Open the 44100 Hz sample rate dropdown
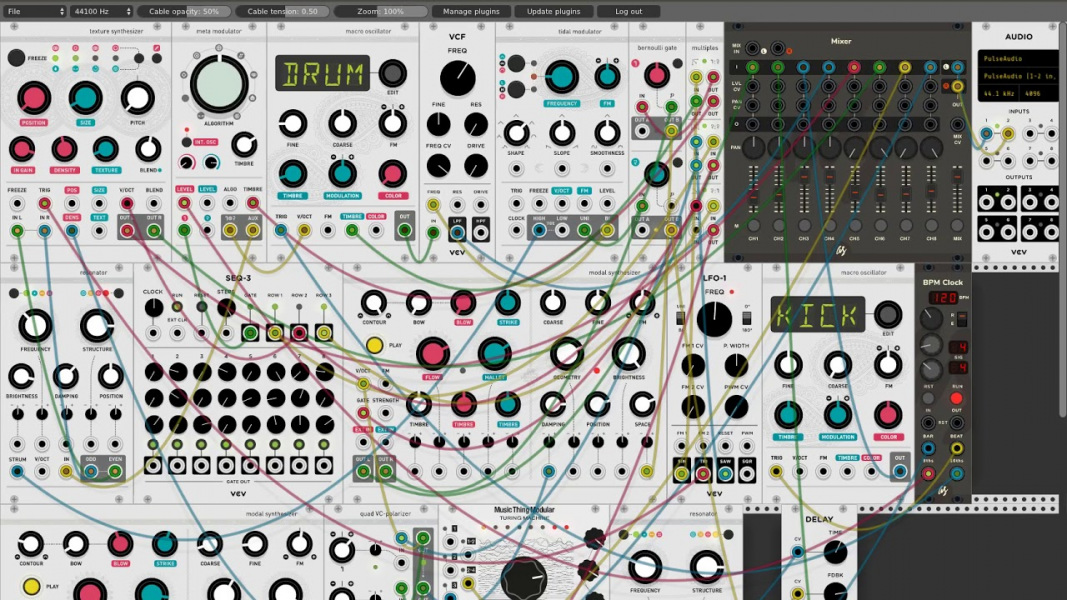 101,11
